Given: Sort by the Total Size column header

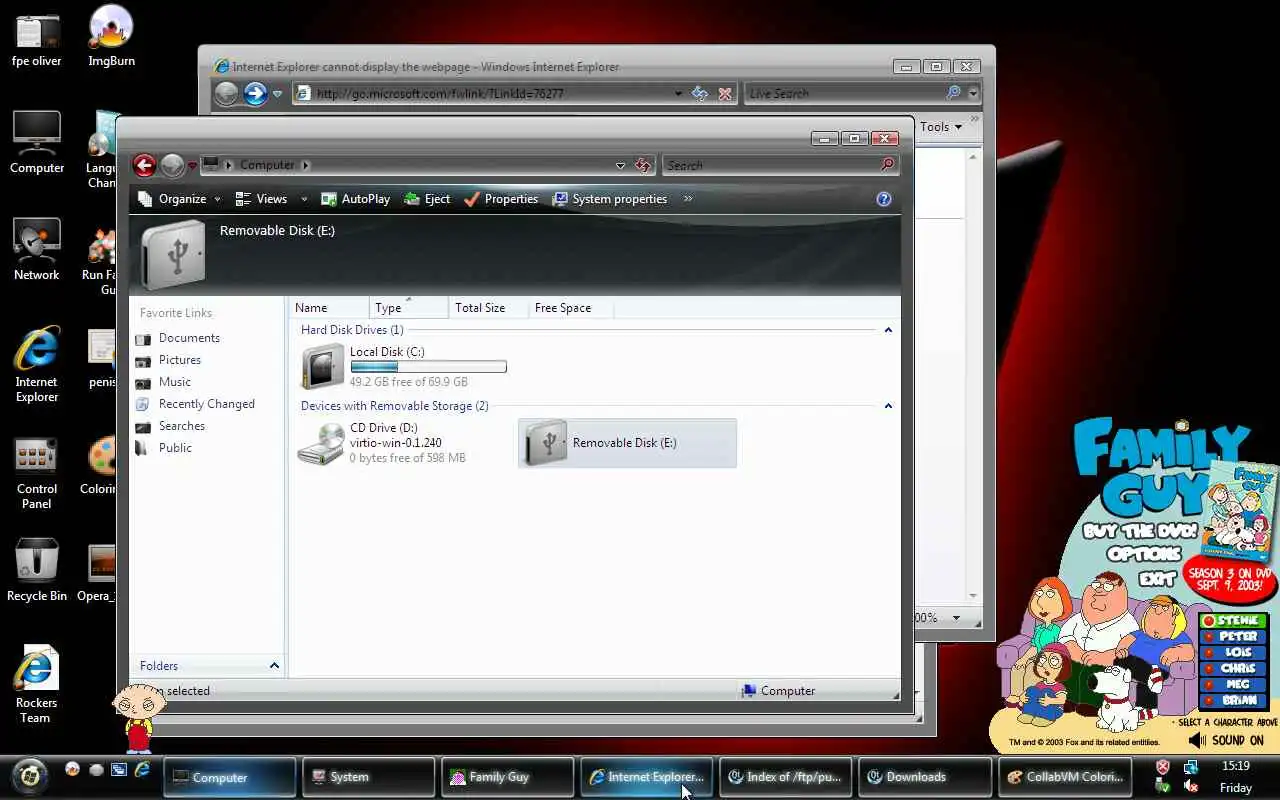Looking at the screenshot, I should (x=488, y=308).
